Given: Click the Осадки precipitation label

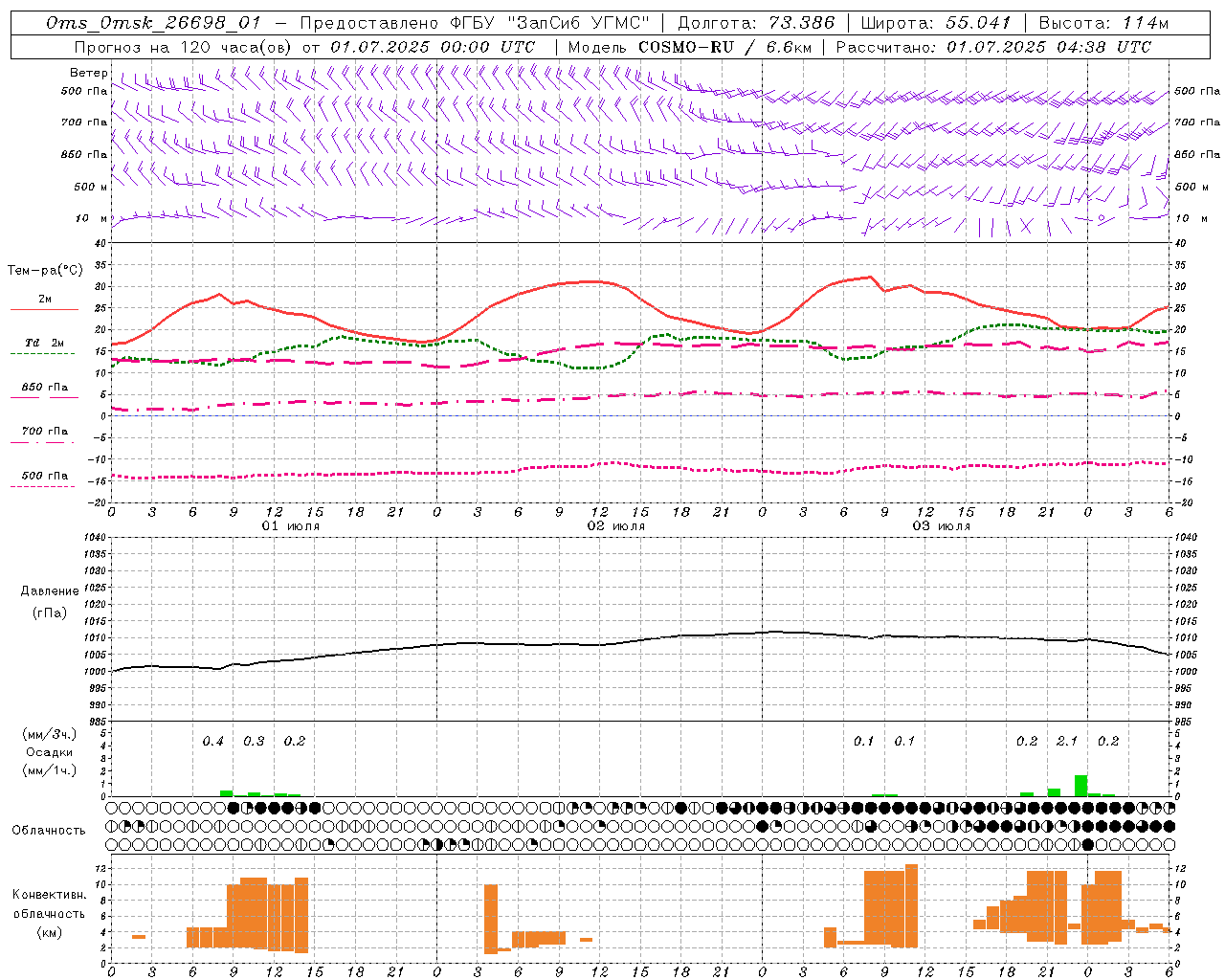Looking at the screenshot, I should [x=49, y=752].
